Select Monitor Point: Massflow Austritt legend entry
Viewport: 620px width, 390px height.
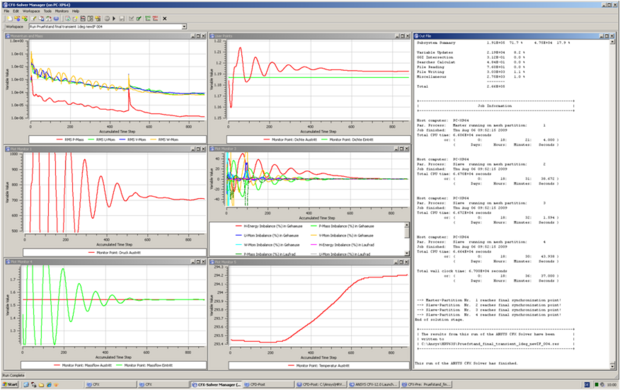click(83, 365)
